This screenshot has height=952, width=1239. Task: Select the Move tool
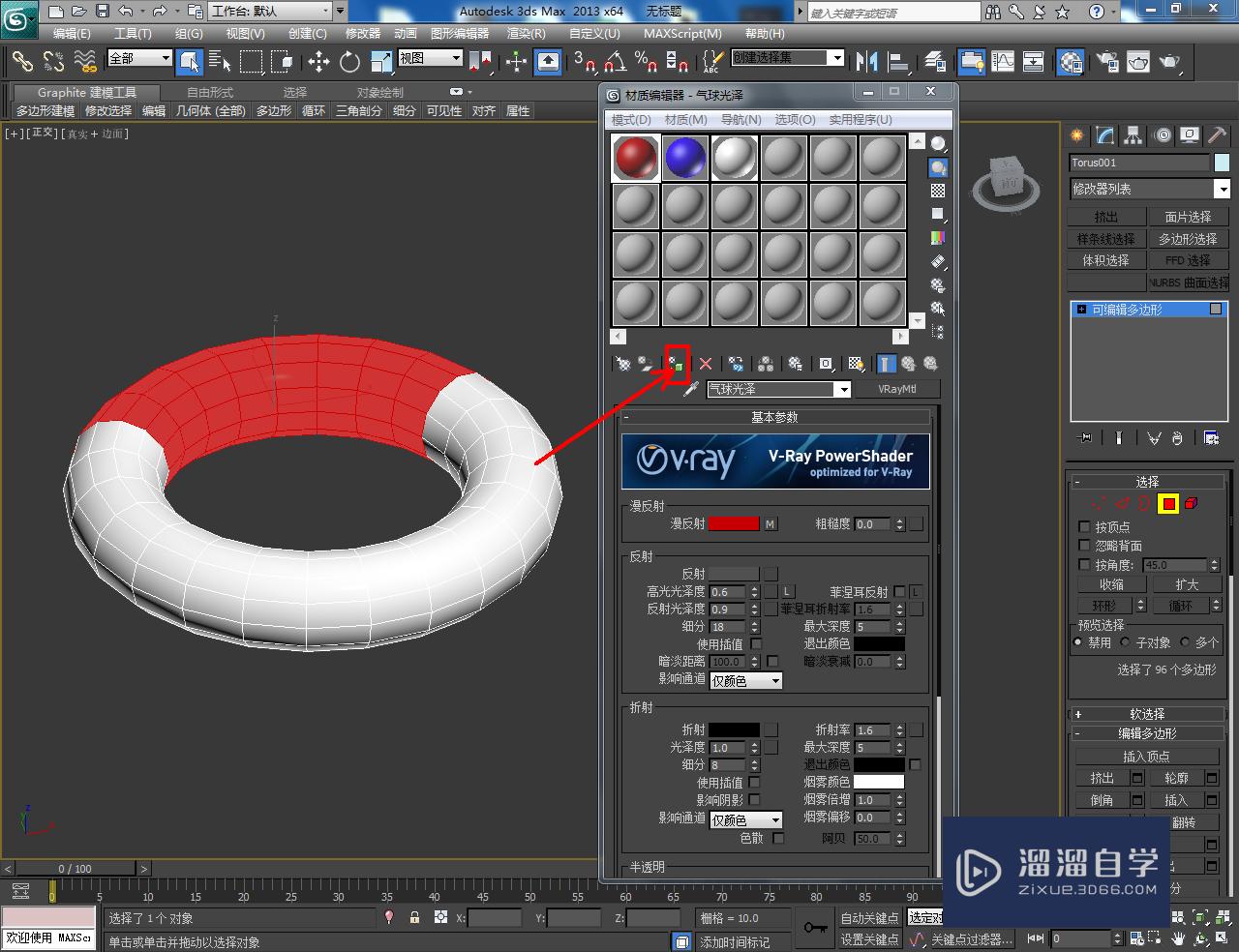point(318,61)
